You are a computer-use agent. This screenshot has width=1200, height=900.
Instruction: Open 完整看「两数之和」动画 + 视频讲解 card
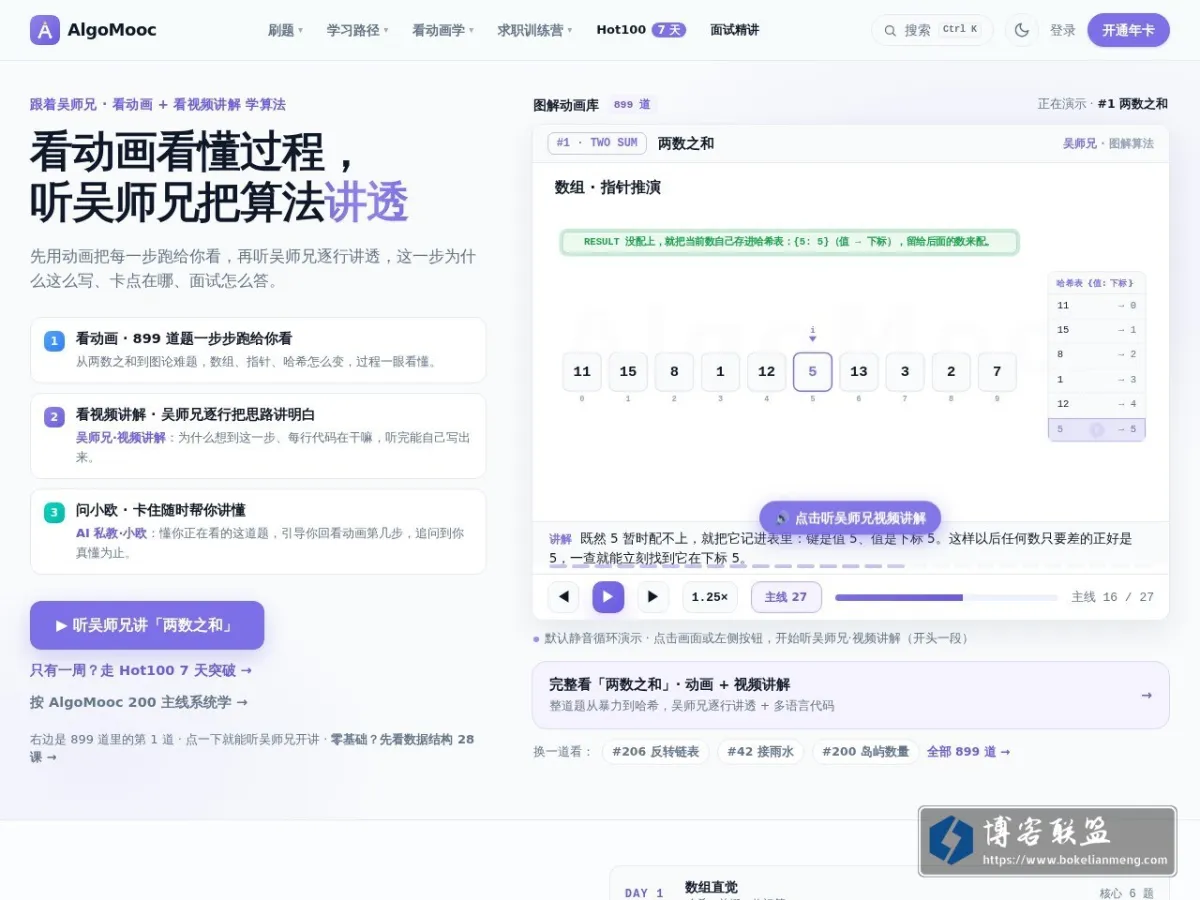click(850, 695)
